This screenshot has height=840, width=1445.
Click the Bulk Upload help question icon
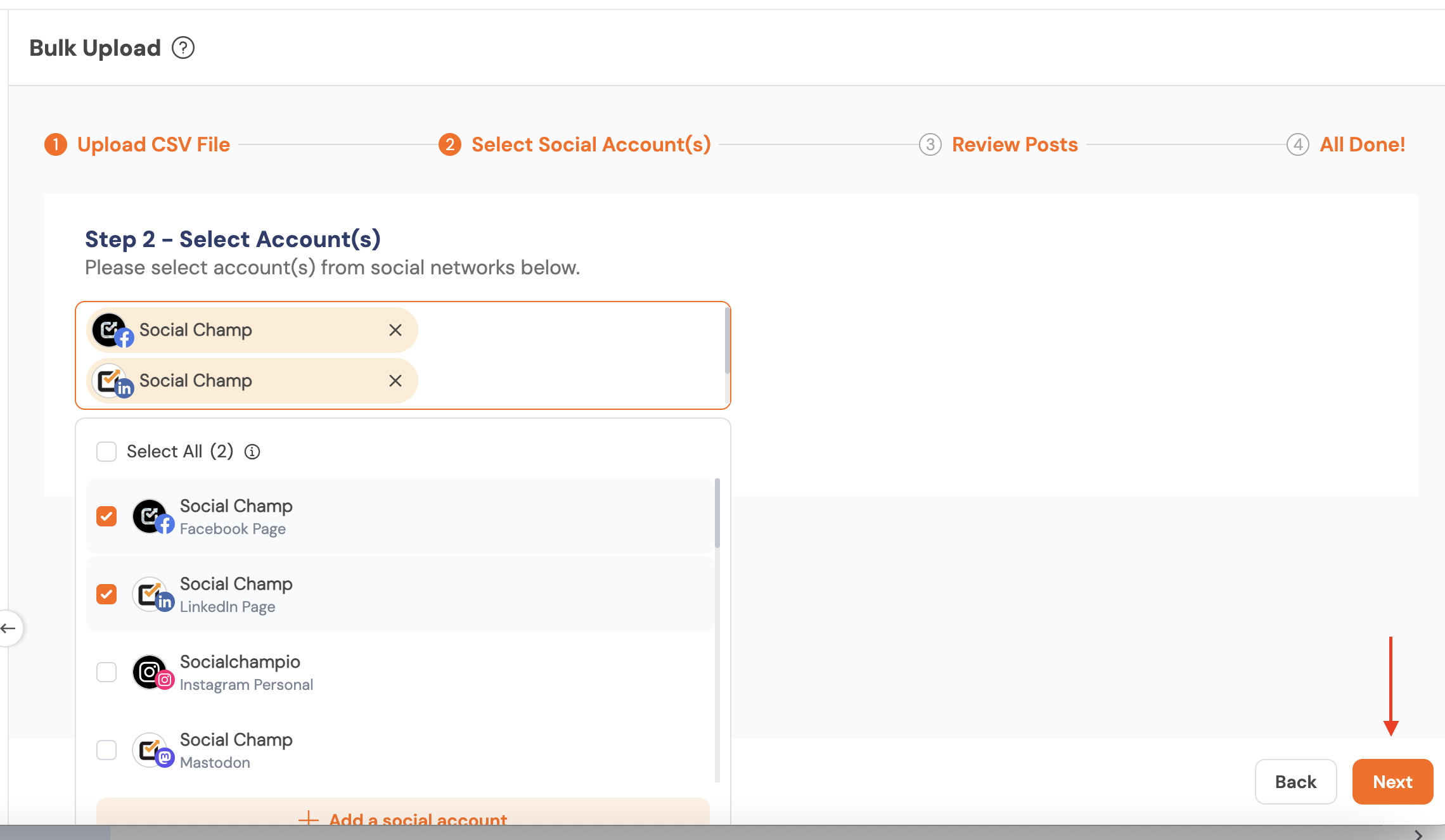[183, 48]
